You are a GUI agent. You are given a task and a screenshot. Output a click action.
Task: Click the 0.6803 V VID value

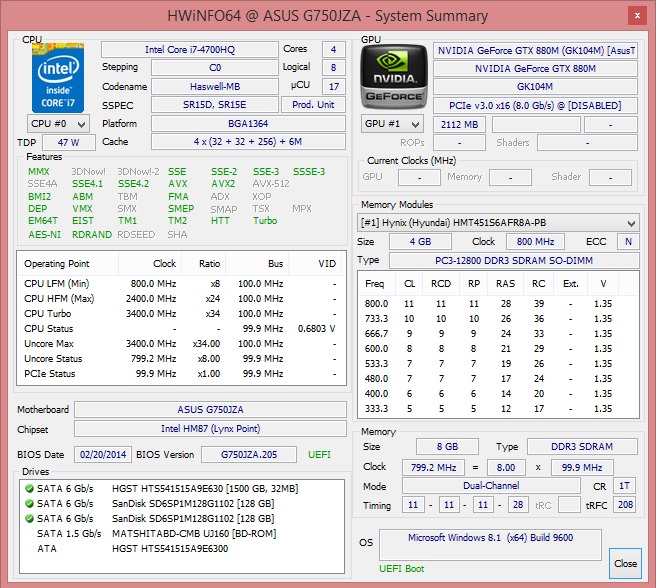(x=316, y=329)
